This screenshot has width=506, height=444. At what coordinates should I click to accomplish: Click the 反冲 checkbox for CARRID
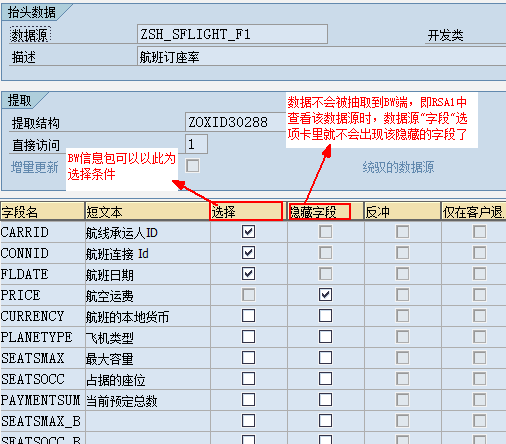(x=402, y=232)
